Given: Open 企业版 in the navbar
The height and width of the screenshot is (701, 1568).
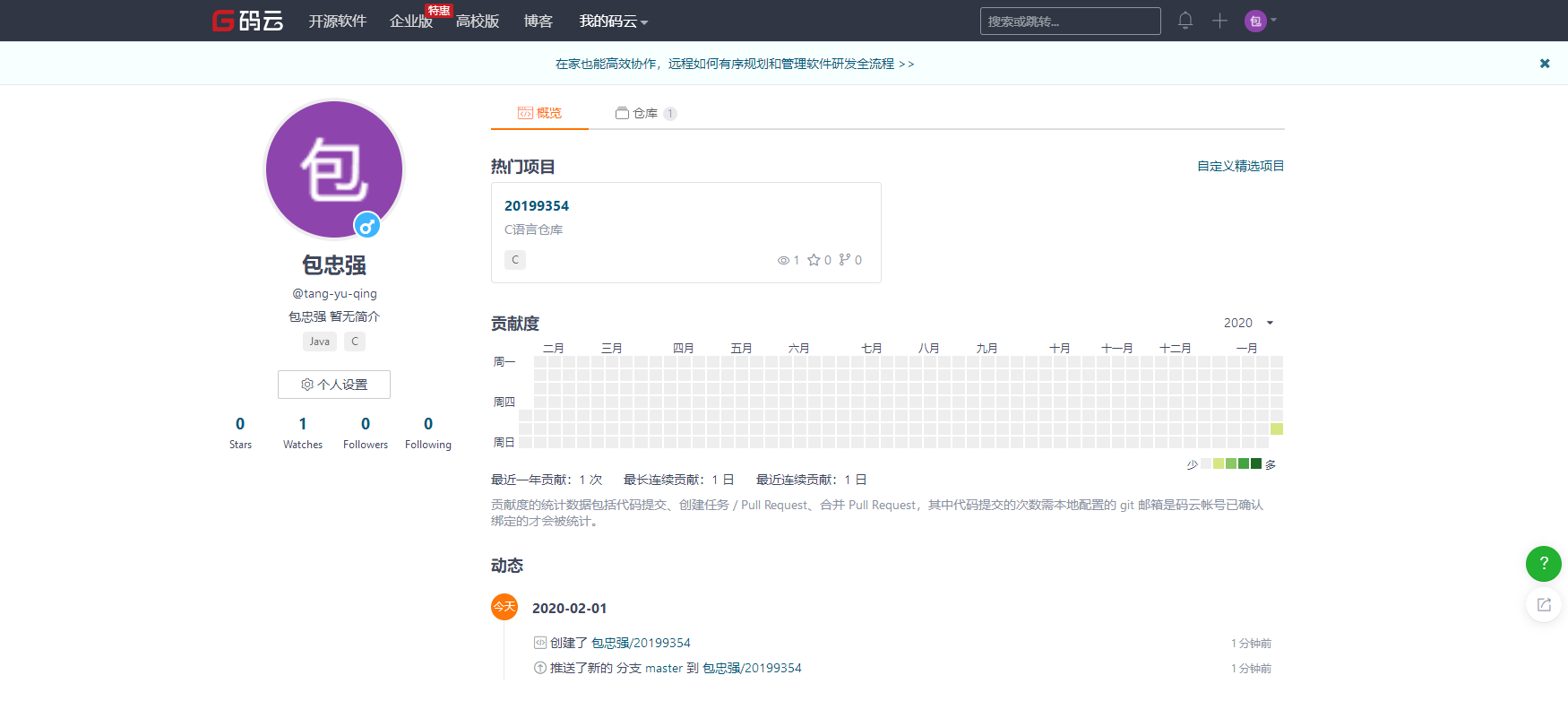Looking at the screenshot, I should (x=411, y=21).
